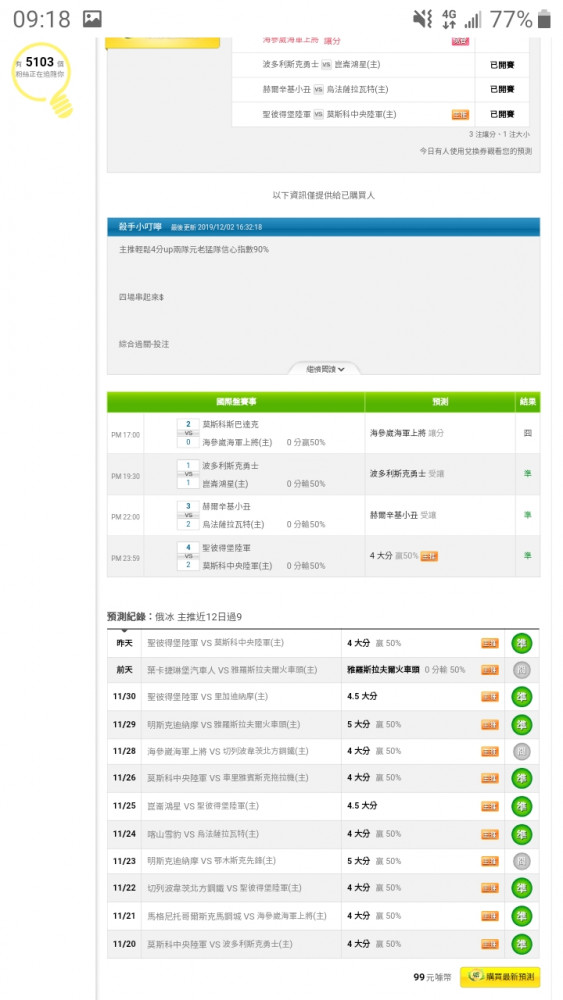Click green 準 result icon in 11/26 row
The height and width of the screenshot is (1000, 563).
[x=522, y=778]
